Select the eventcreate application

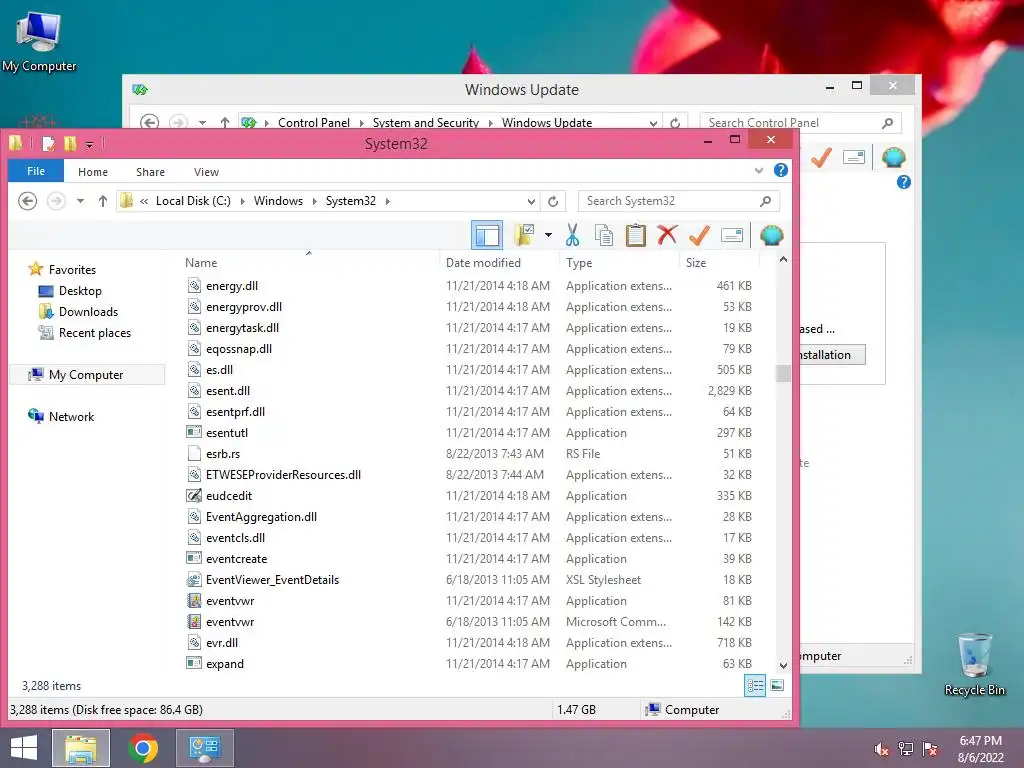pyautogui.click(x=236, y=559)
